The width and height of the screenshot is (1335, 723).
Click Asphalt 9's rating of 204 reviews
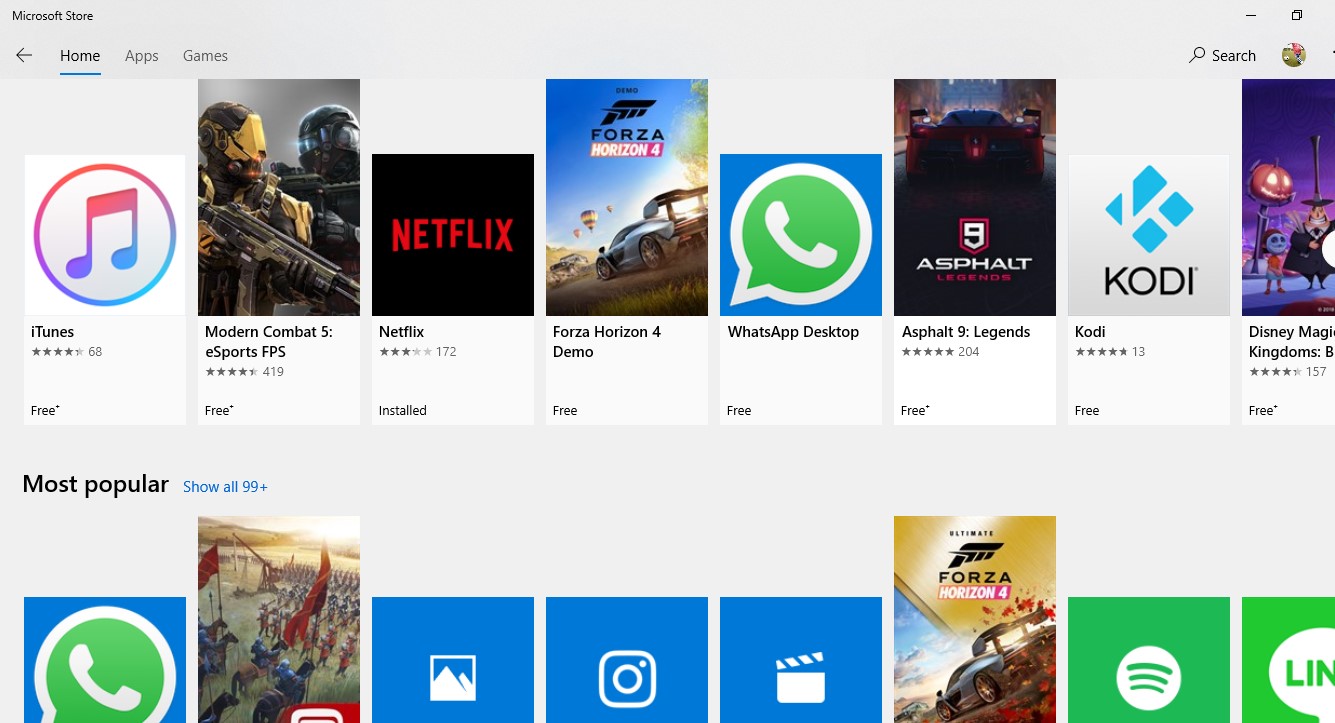940,352
